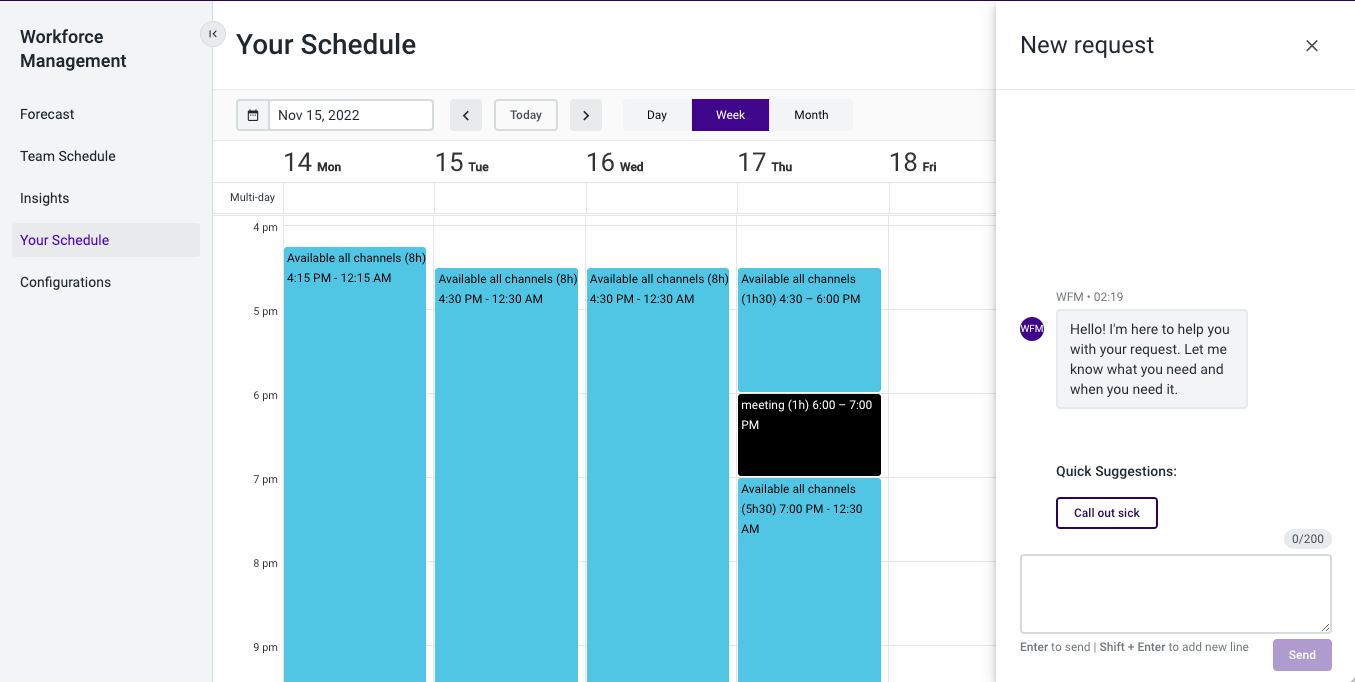Close the New request panel
This screenshot has width=1355, height=682.
click(1312, 45)
